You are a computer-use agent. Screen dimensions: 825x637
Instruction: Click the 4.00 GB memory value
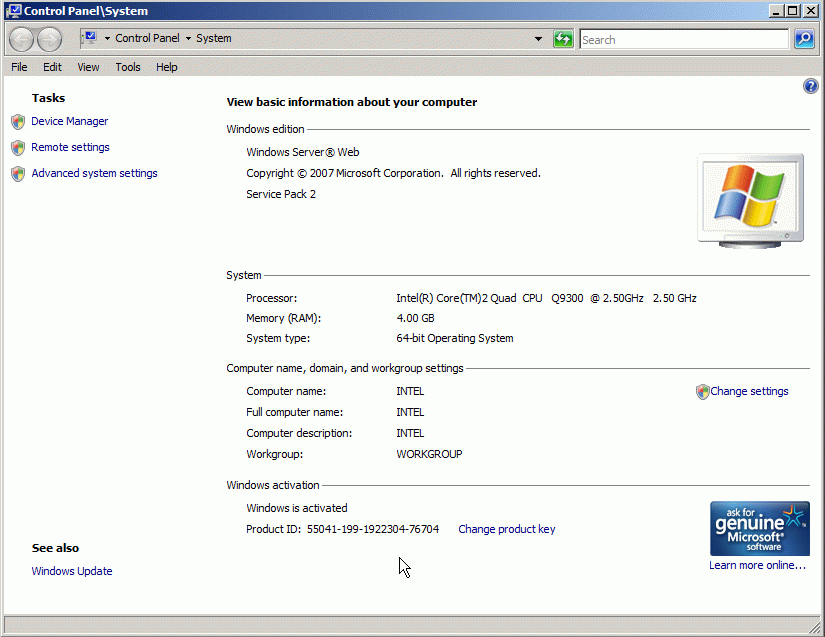(x=415, y=318)
